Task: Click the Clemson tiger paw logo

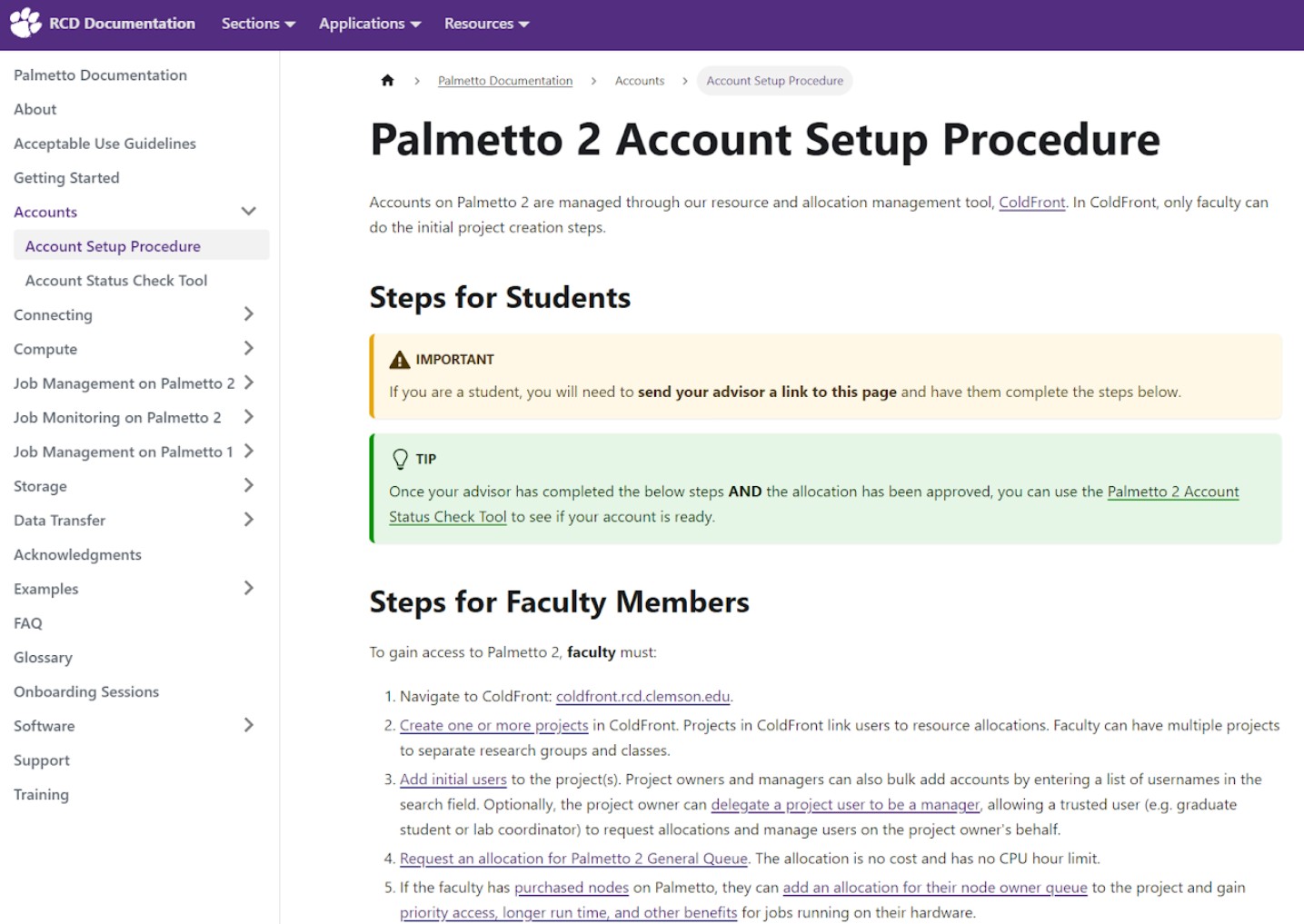Action: click(25, 22)
